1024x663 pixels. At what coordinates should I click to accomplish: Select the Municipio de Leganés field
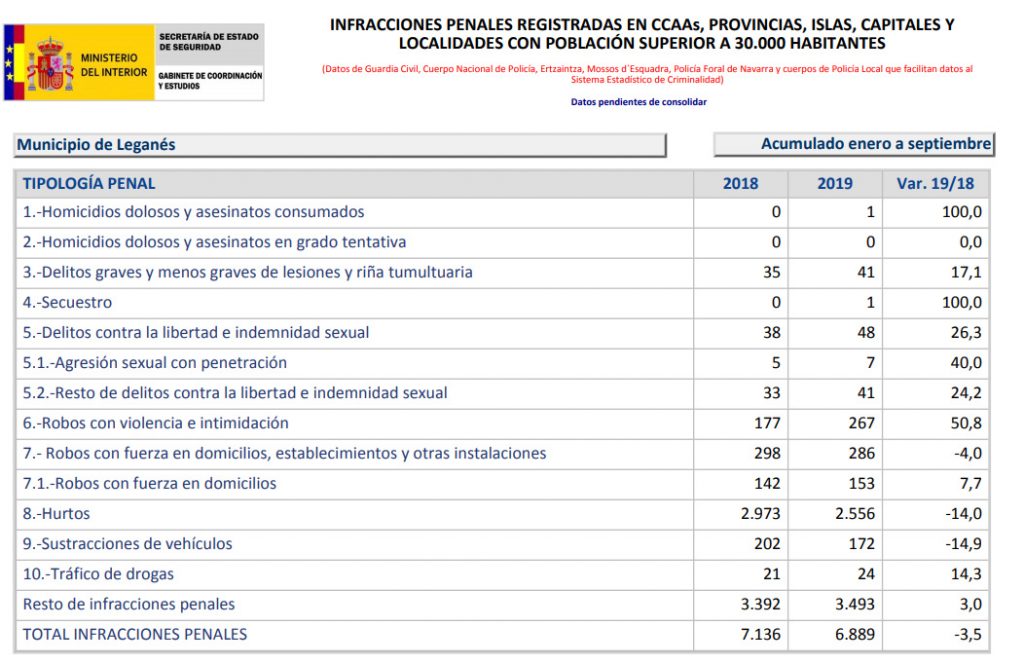coord(340,145)
